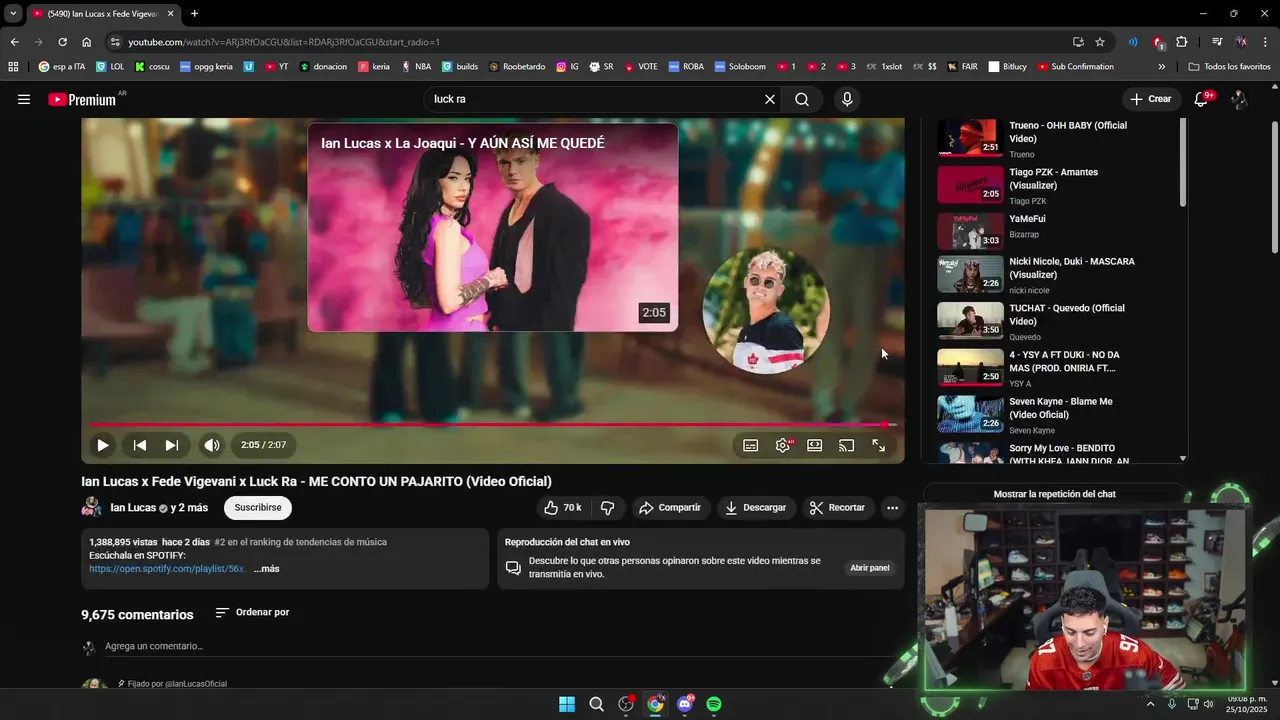Click the Descargar download button

(x=756, y=508)
